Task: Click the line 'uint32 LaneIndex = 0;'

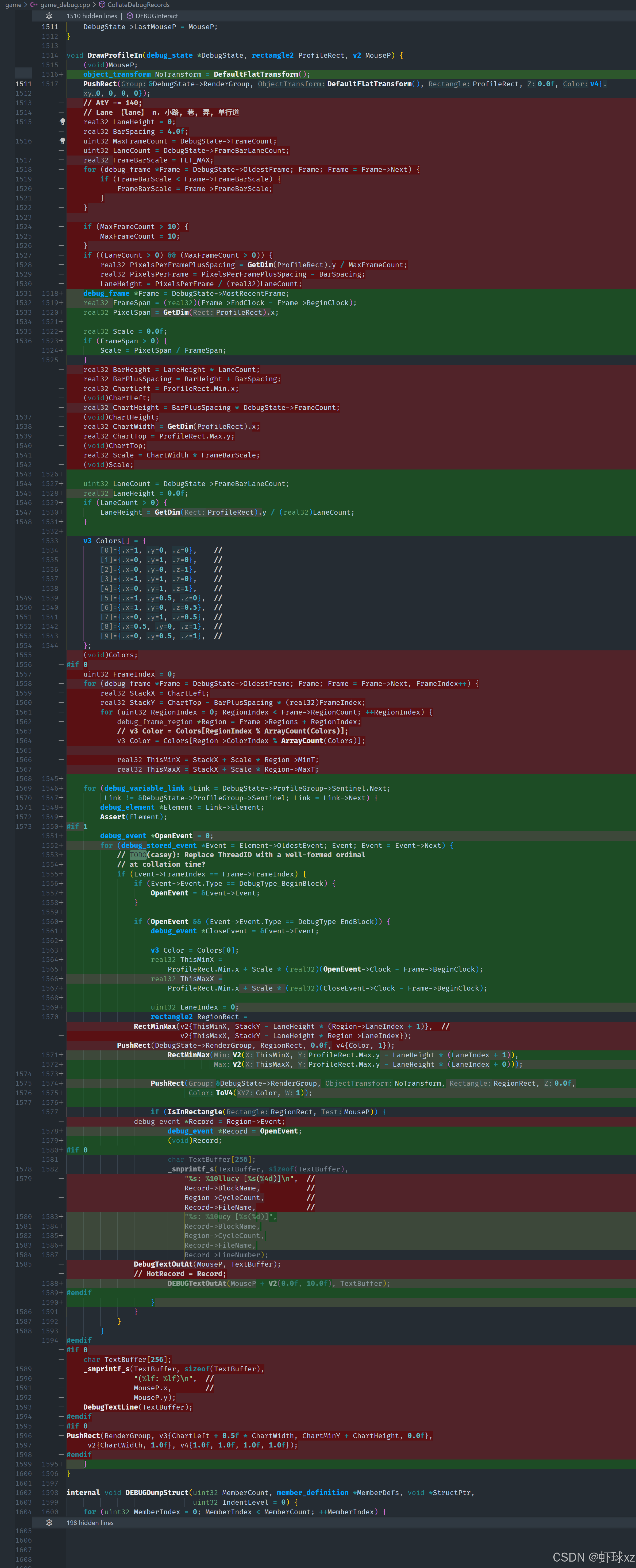Action: click(194, 1007)
